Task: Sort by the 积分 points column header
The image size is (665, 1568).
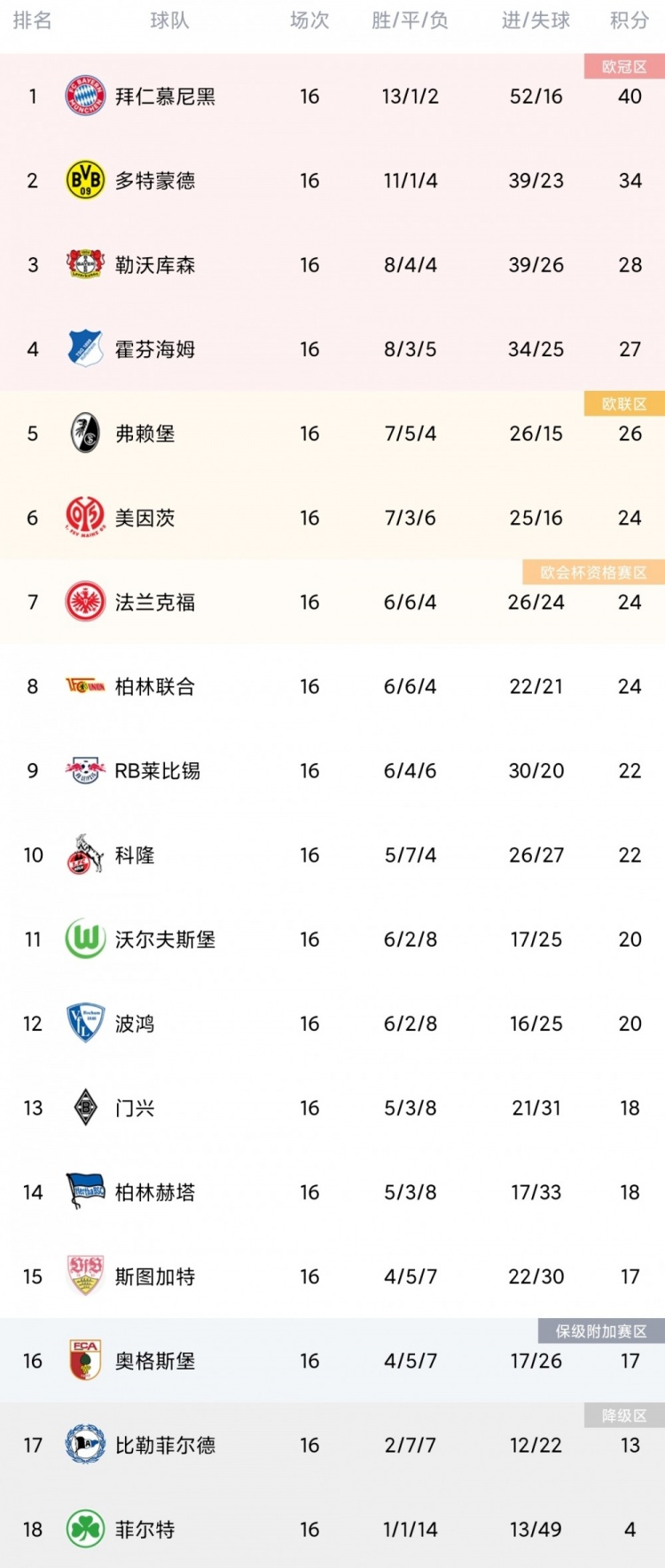Action: click(x=630, y=20)
